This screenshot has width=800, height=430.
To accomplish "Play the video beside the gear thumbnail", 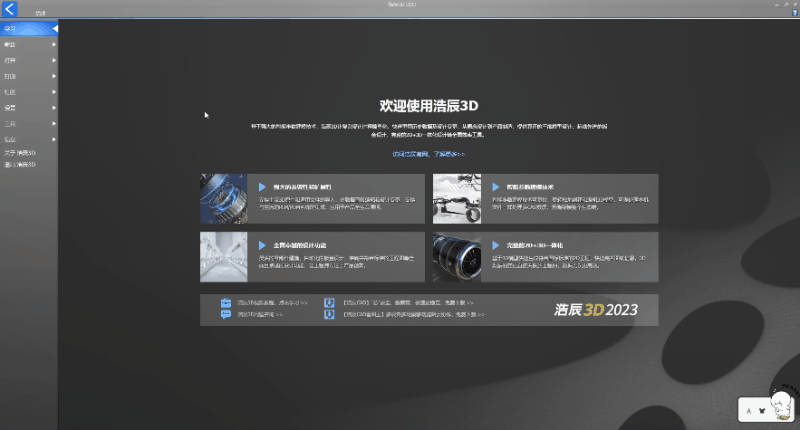I will point(262,187).
